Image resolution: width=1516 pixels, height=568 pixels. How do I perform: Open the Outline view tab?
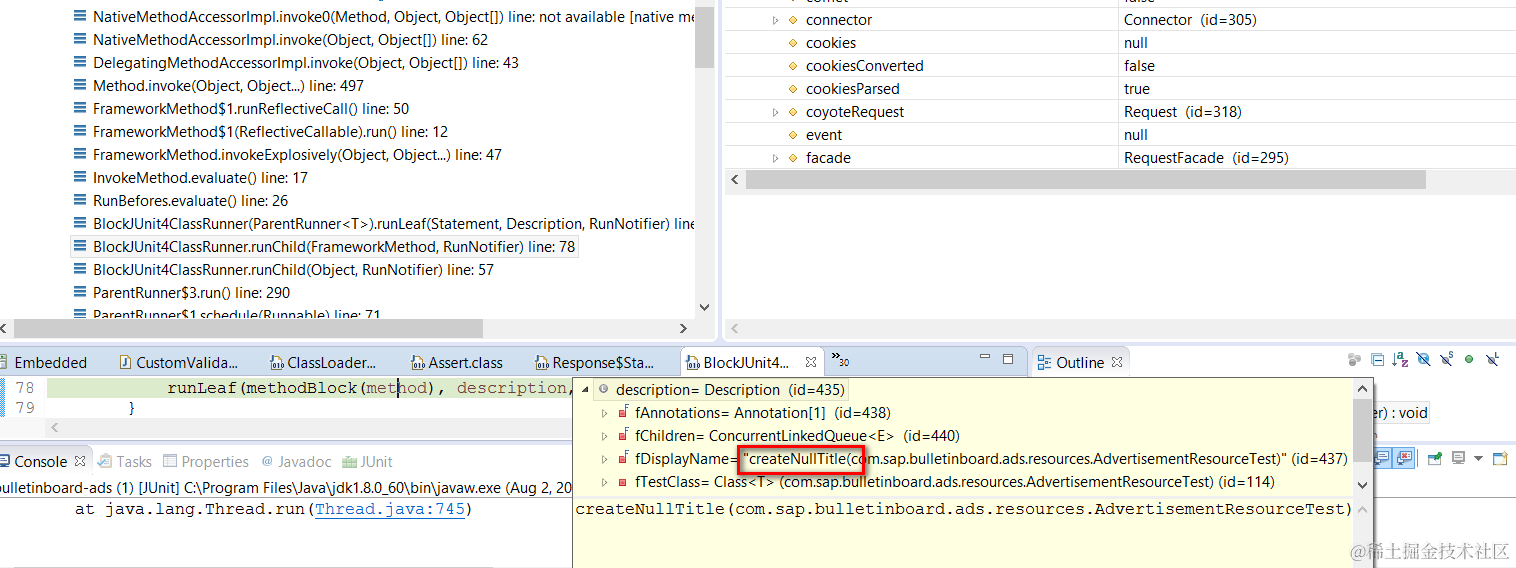[1079, 363]
